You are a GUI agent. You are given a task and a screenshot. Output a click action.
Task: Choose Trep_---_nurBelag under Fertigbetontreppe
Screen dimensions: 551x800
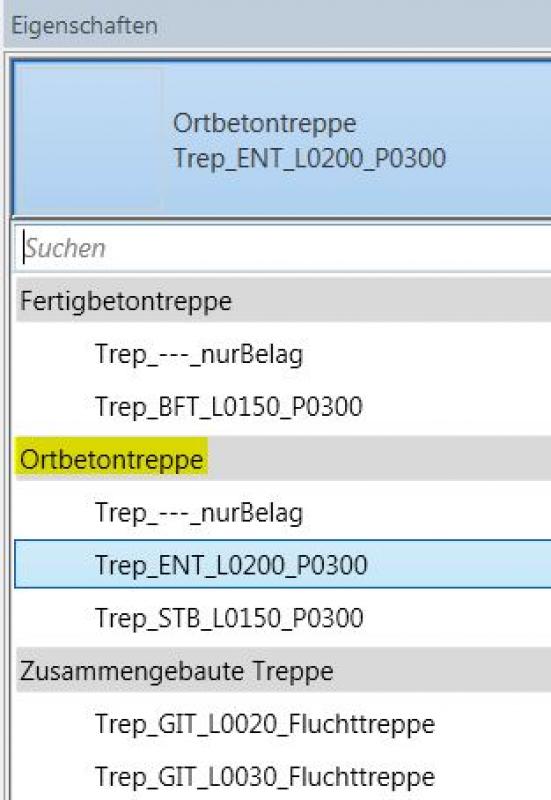199,354
